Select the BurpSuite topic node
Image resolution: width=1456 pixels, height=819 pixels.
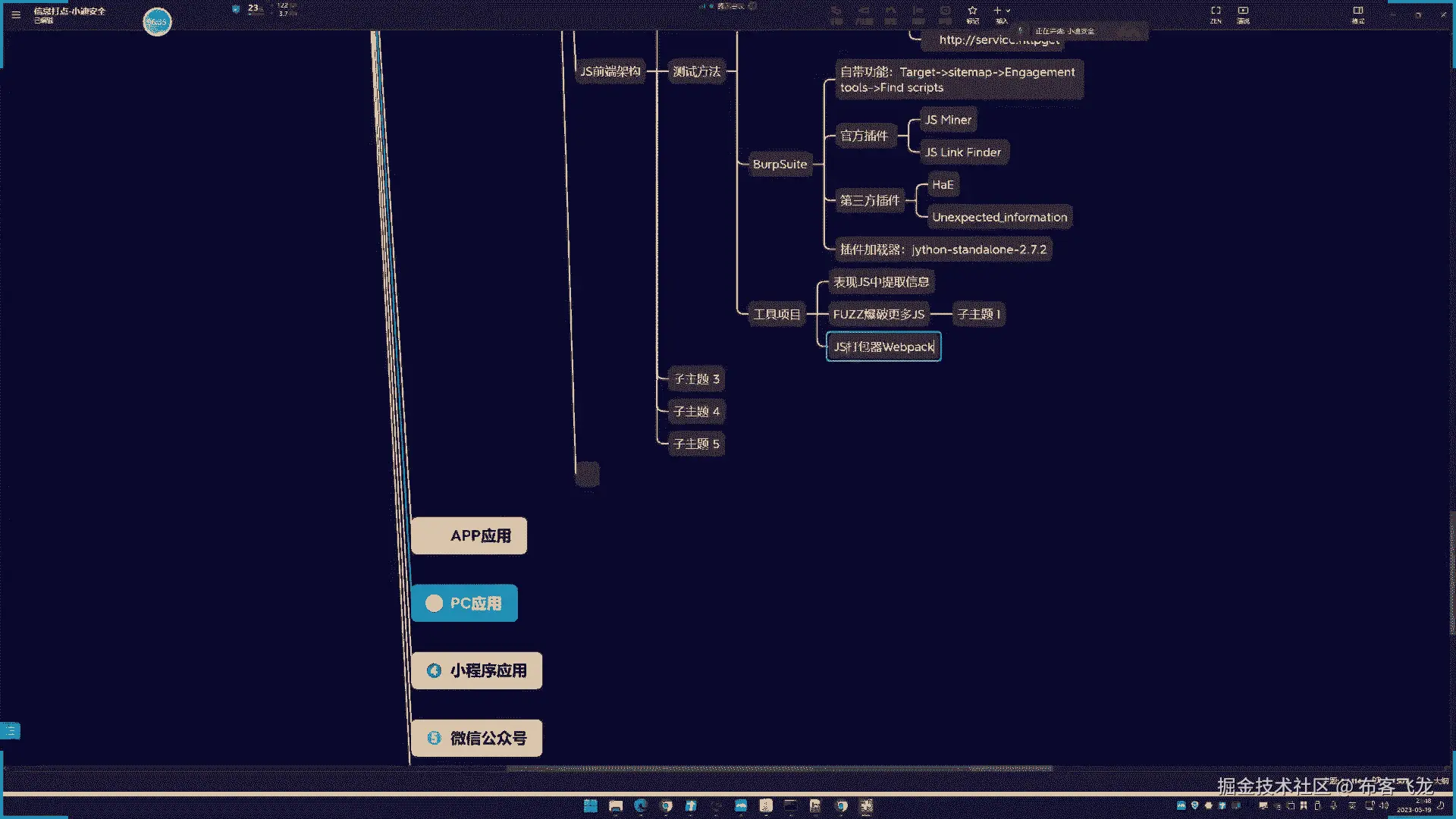coord(780,164)
